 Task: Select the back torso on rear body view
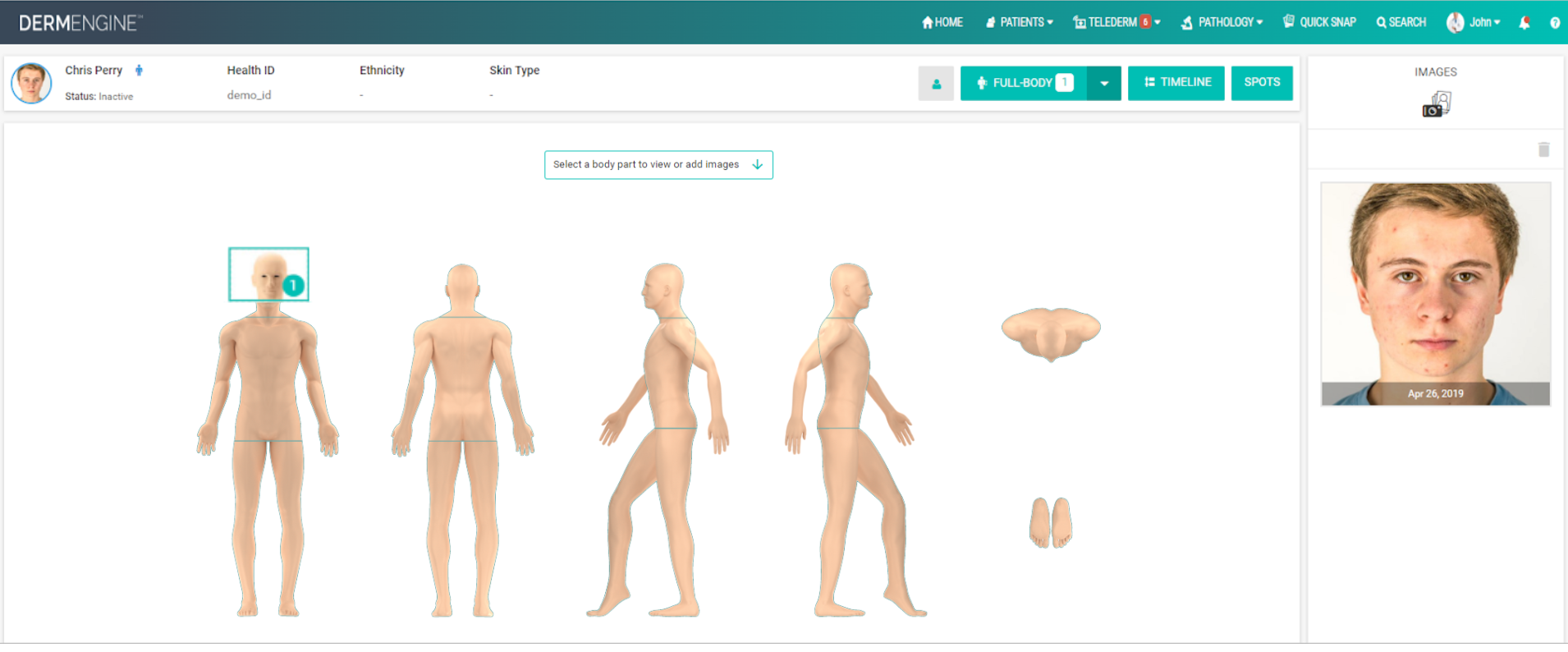(462, 378)
